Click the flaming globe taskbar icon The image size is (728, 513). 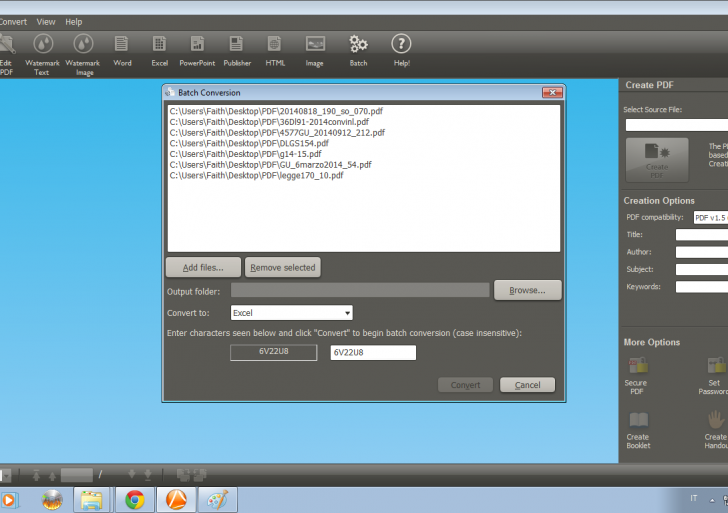pyautogui.click(x=52, y=500)
